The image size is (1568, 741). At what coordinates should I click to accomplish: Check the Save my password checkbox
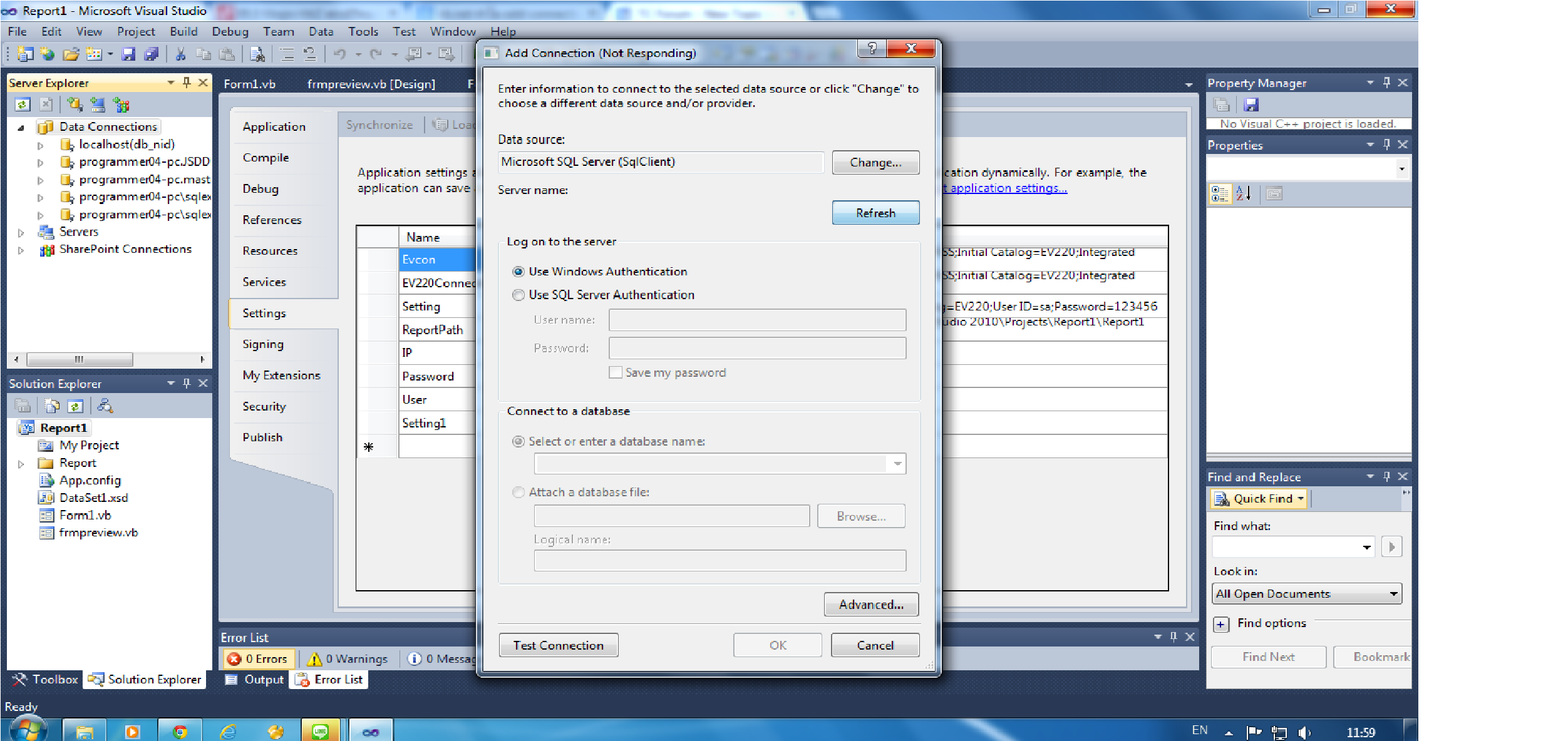(616, 372)
